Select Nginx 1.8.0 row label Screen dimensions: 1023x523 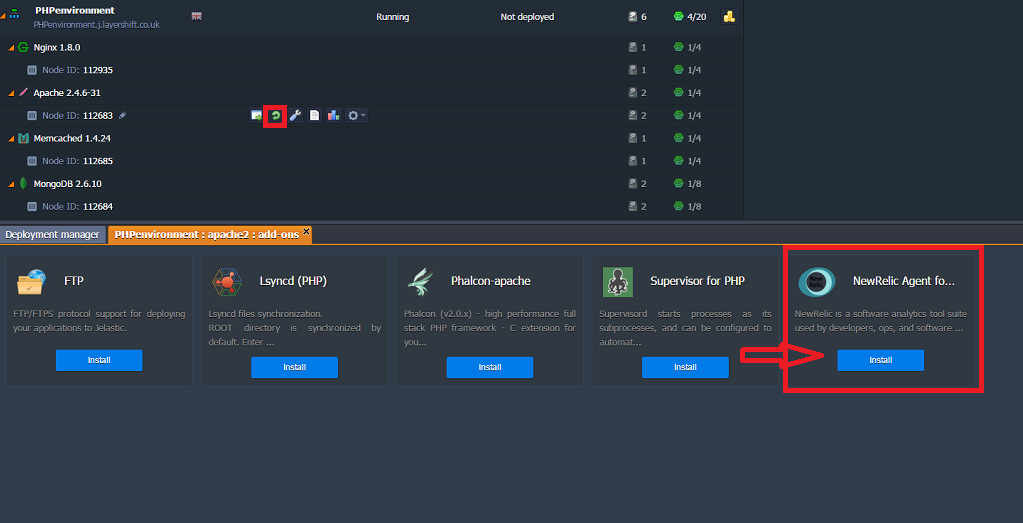tap(57, 47)
